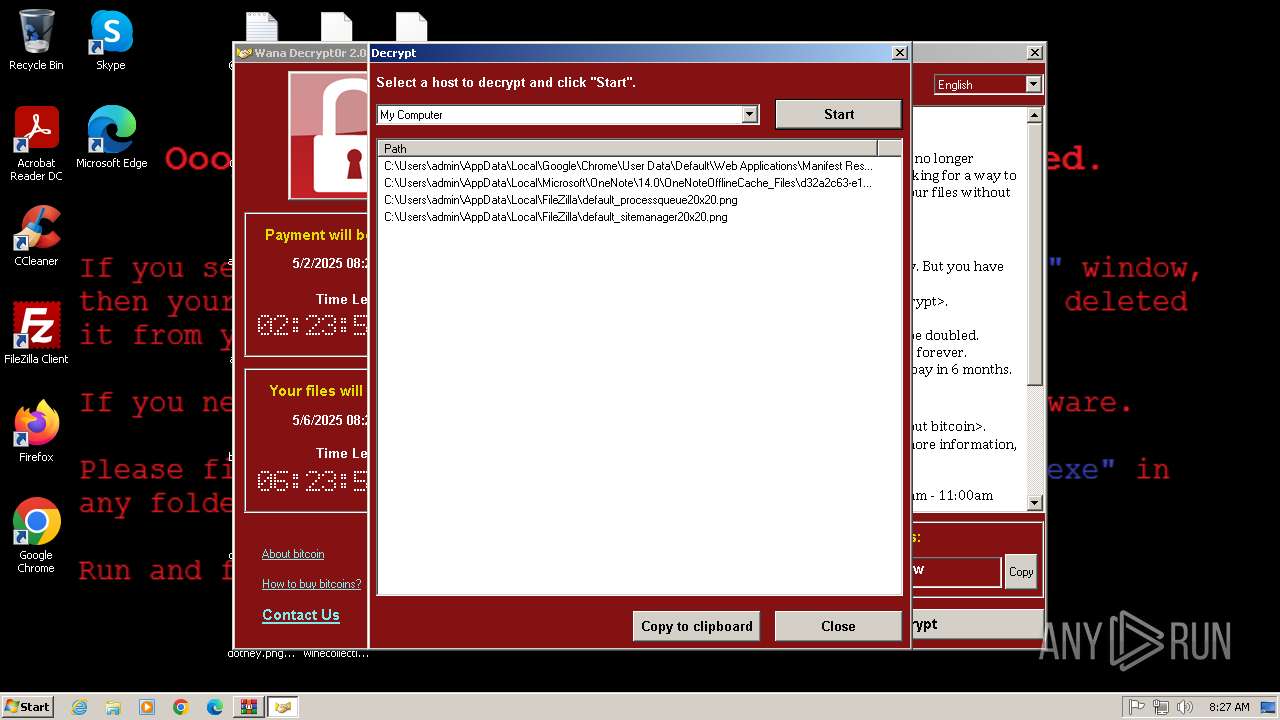Open File Explorer from taskbar
1280x720 pixels.
click(113, 707)
